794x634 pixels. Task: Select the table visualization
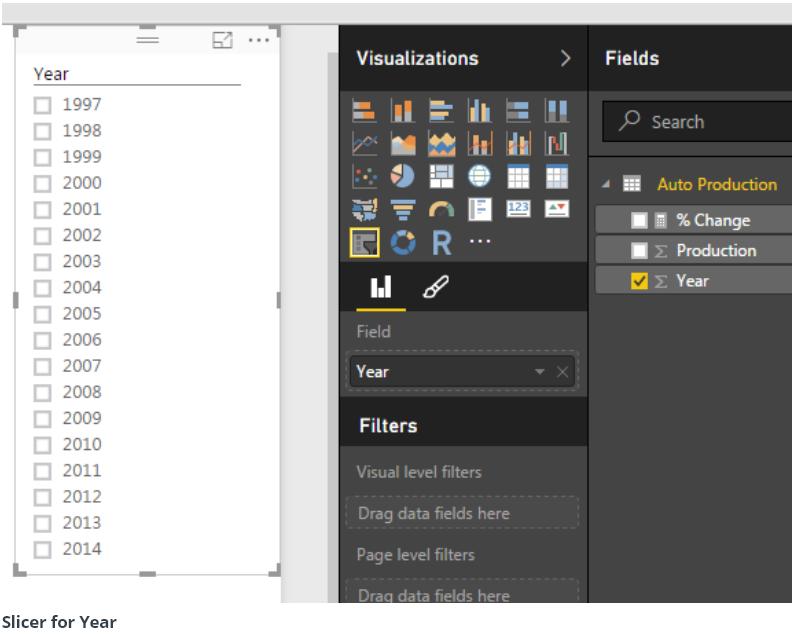(518, 177)
